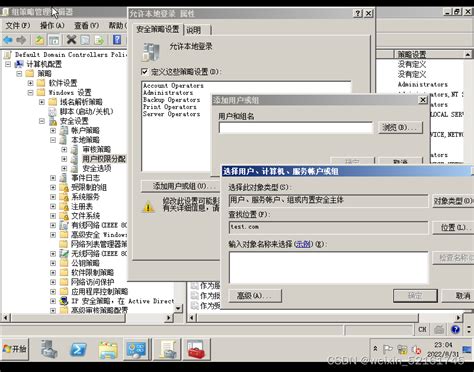The width and height of the screenshot is (474, 372).
Task: Click the 浏览 browse button
Action: click(400, 127)
